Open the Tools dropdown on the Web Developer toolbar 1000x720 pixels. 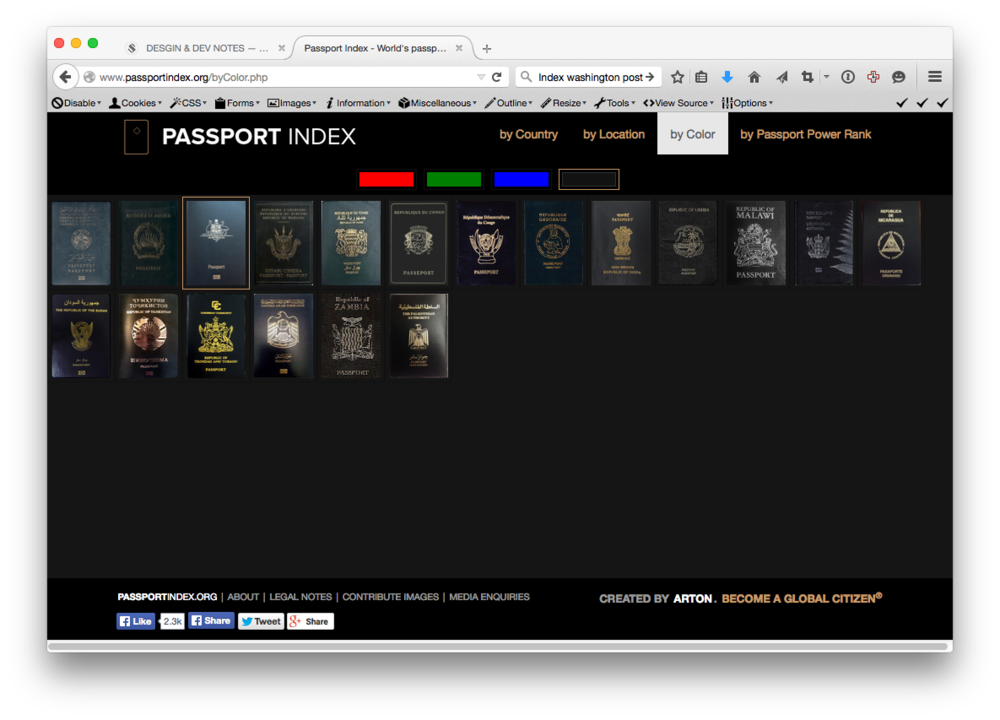(615, 102)
